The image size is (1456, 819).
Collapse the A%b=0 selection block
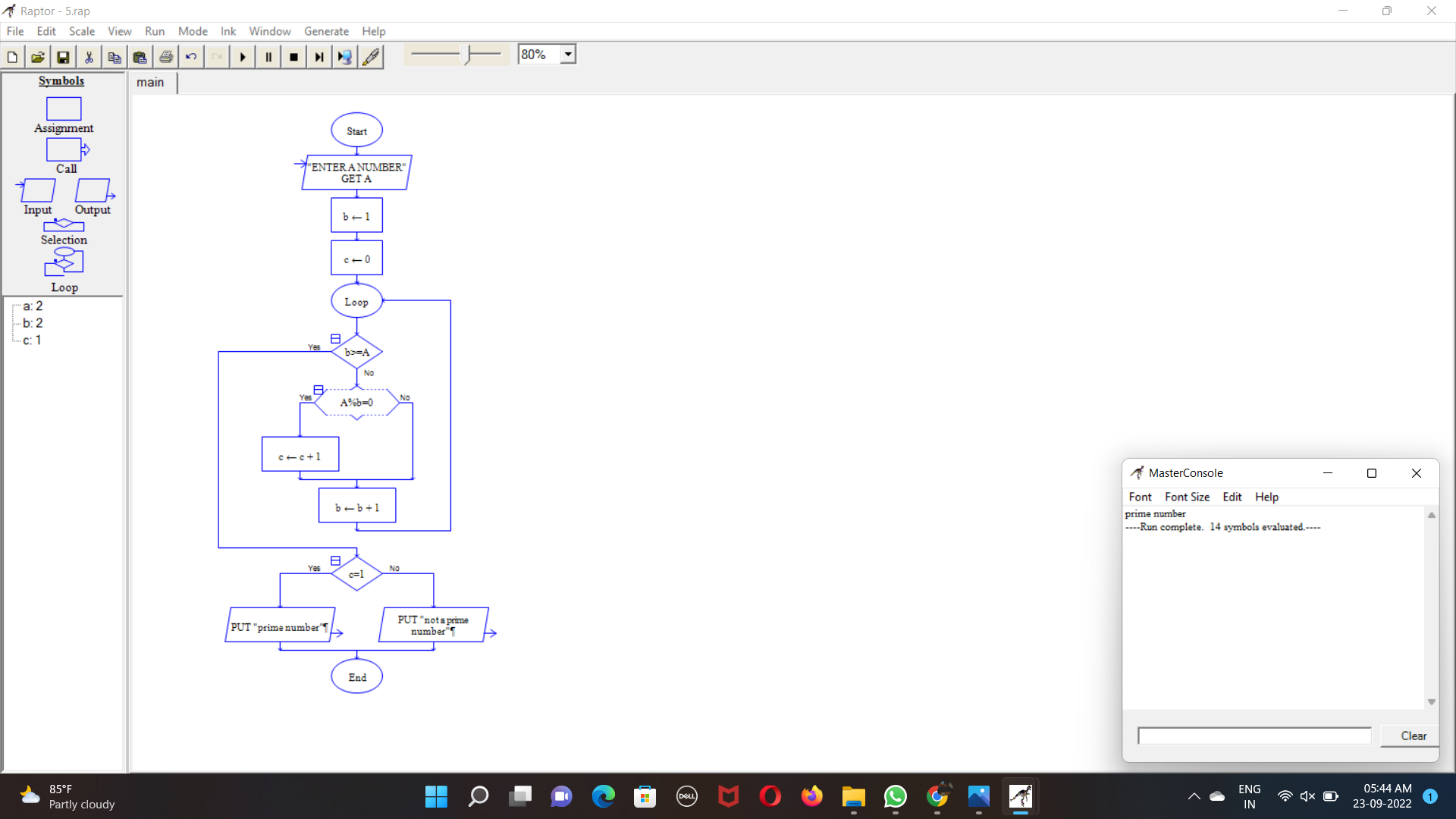click(x=318, y=390)
